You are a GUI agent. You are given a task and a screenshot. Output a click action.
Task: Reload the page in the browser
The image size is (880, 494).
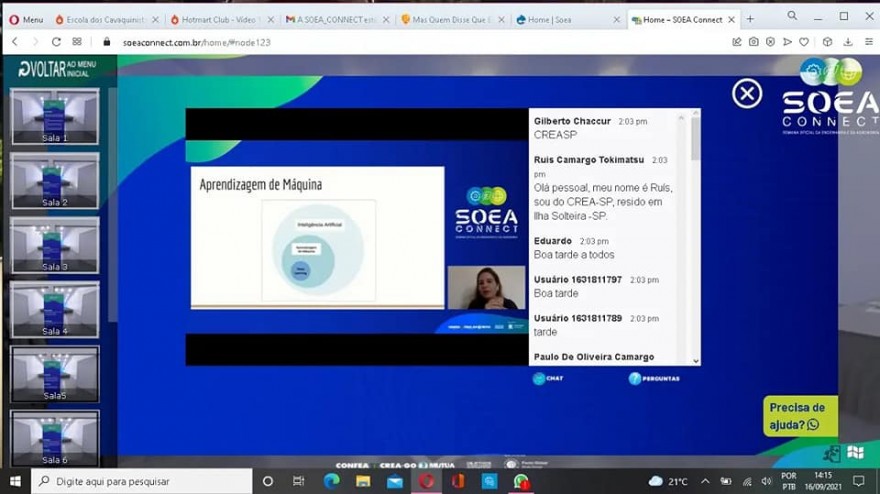[56, 42]
